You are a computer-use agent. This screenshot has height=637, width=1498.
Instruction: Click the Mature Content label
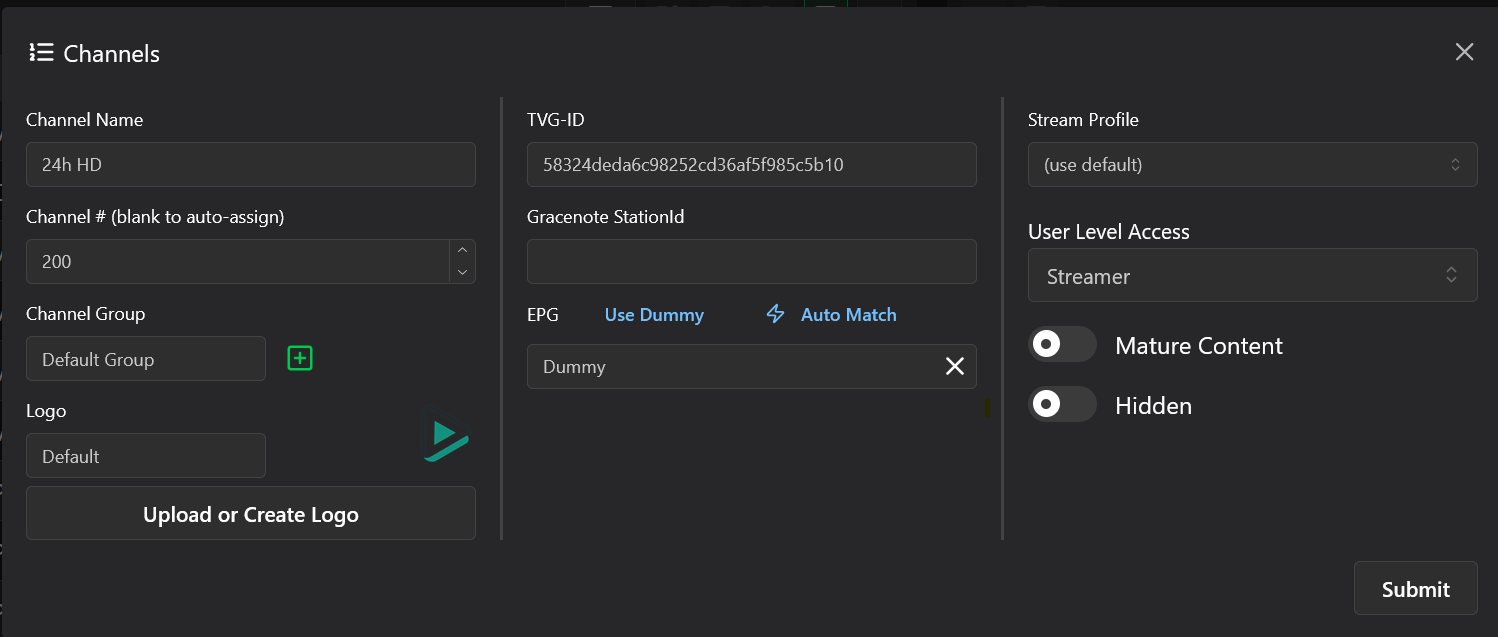(1199, 346)
